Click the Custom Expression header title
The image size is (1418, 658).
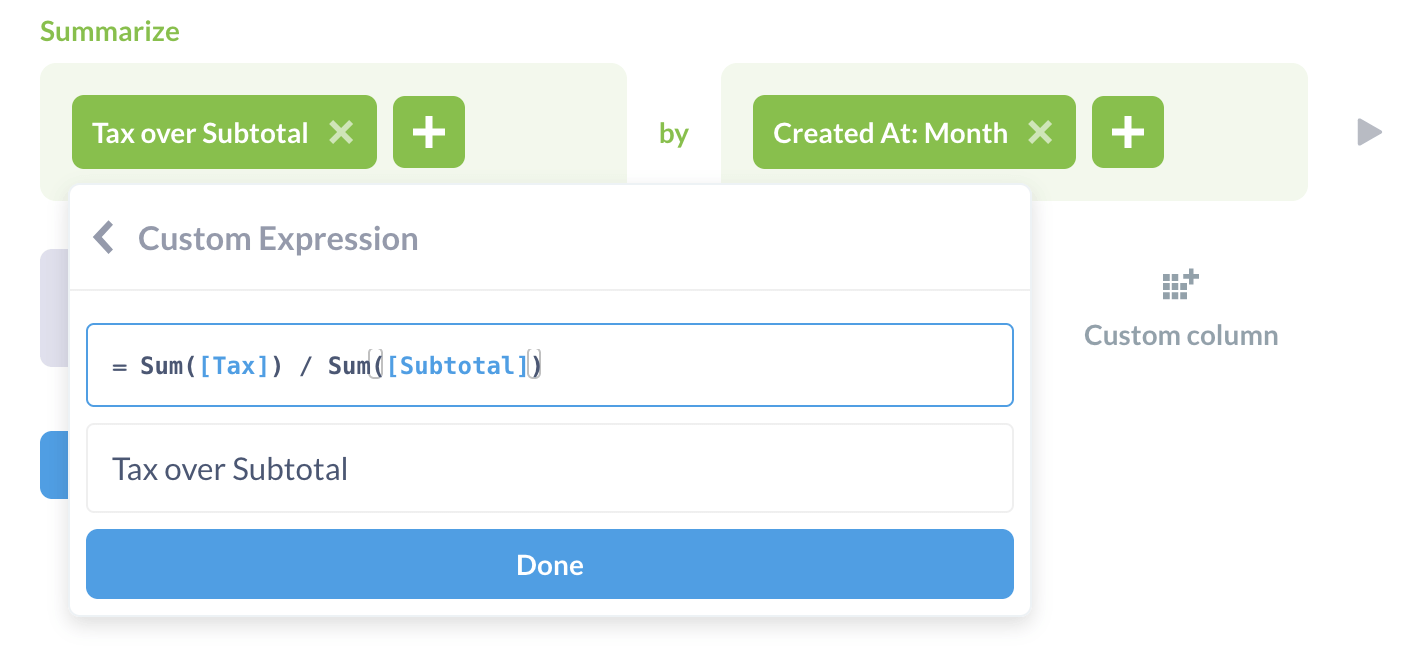pos(278,239)
